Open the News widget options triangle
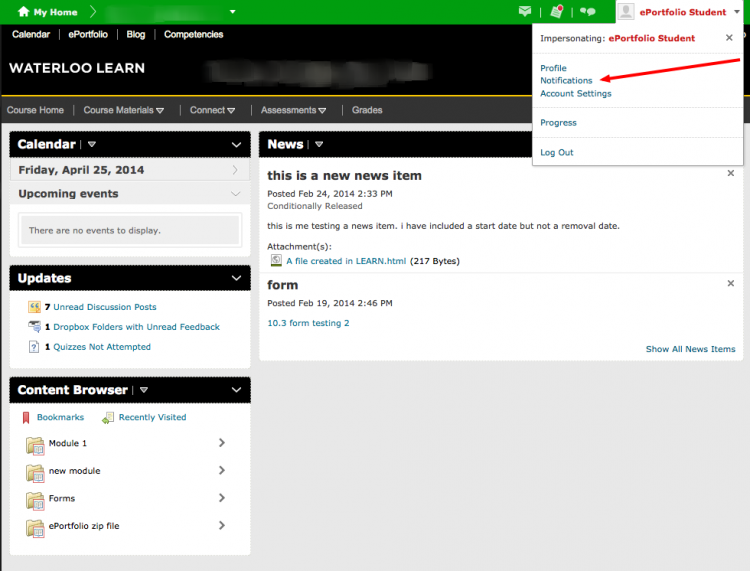750x571 pixels. pos(319,144)
